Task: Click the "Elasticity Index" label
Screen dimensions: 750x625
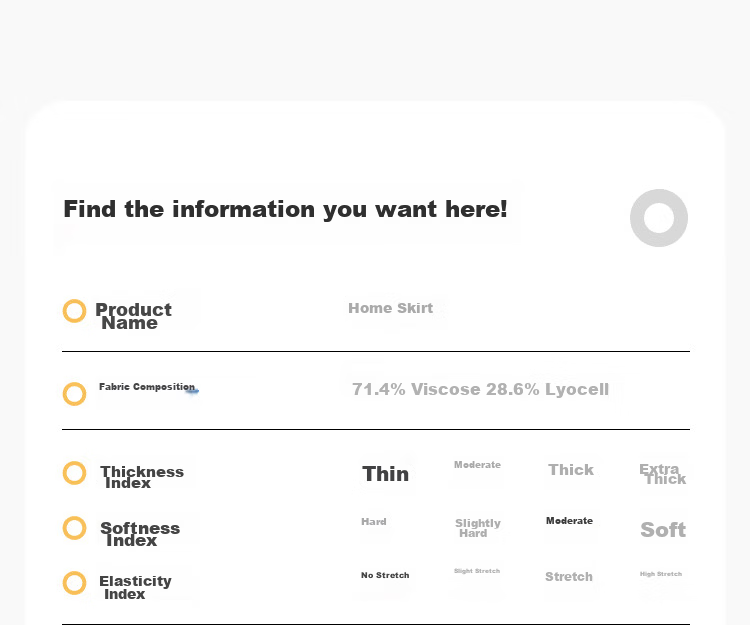Action: pyautogui.click(x=135, y=587)
